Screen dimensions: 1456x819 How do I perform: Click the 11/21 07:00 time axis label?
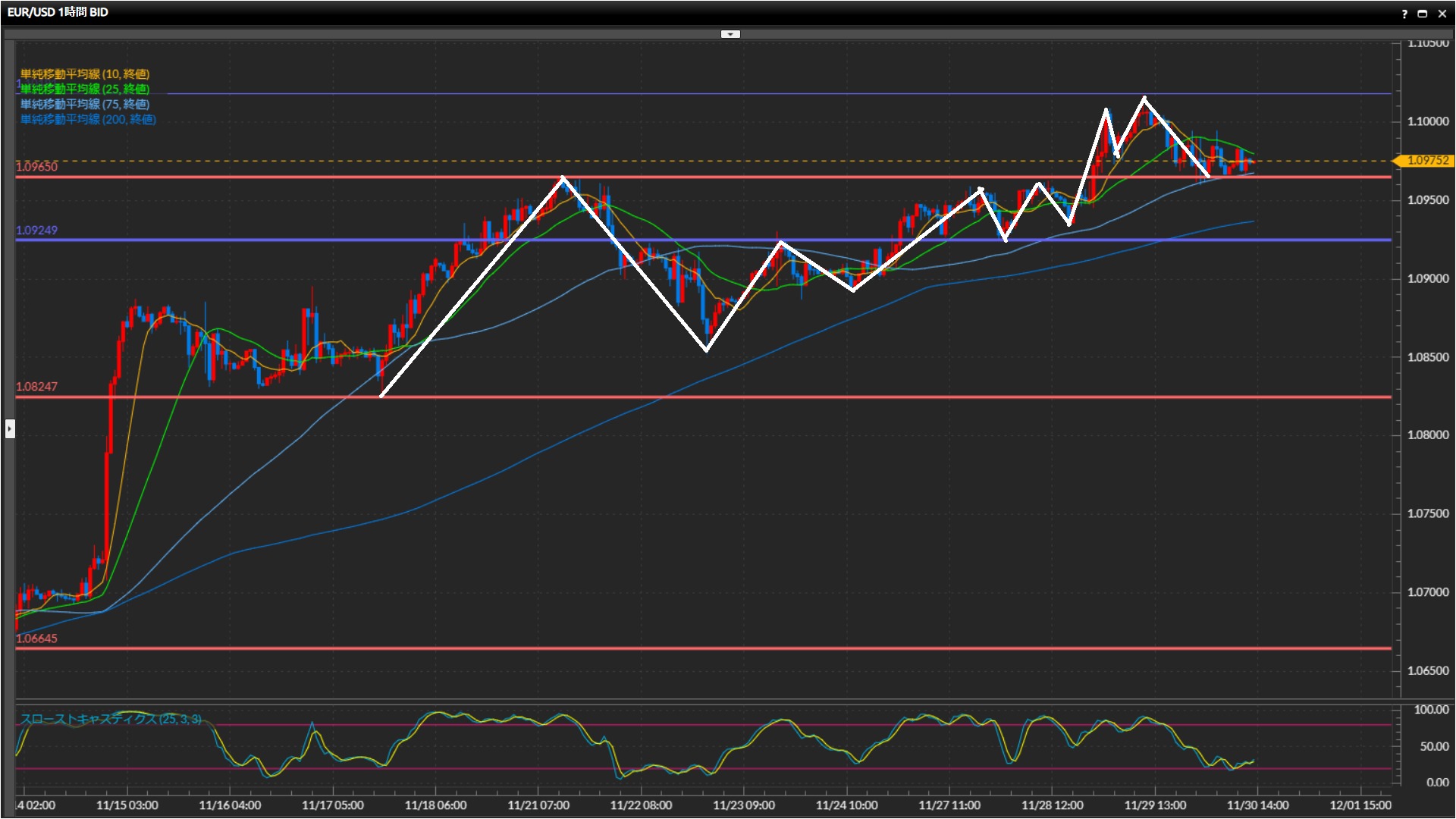click(x=538, y=805)
